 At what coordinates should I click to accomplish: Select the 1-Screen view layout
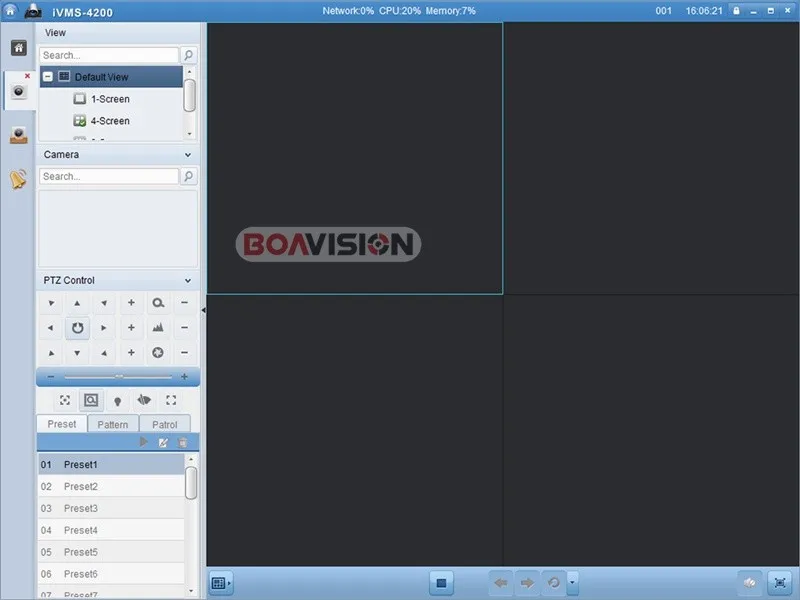110,99
